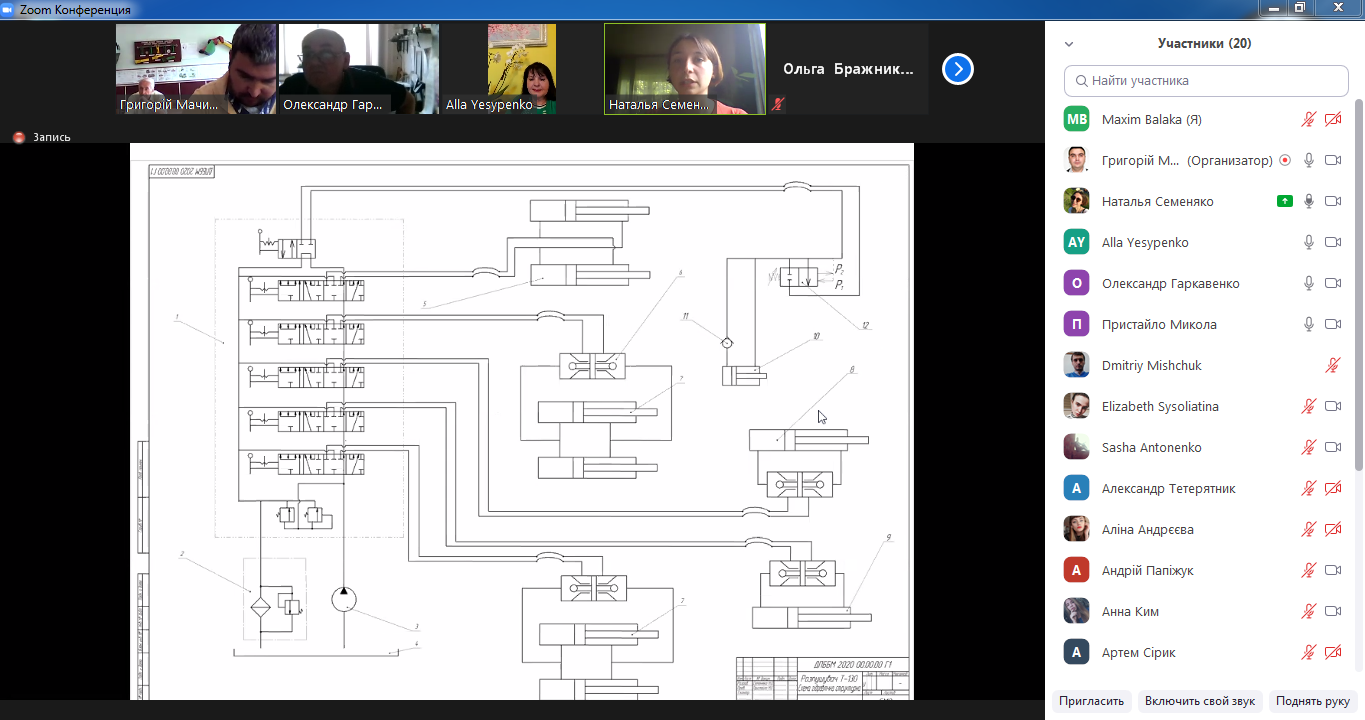1365x720 pixels.
Task: Click Аліна Андрєєва's disabled camera icon
Action: tap(1333, 529)
